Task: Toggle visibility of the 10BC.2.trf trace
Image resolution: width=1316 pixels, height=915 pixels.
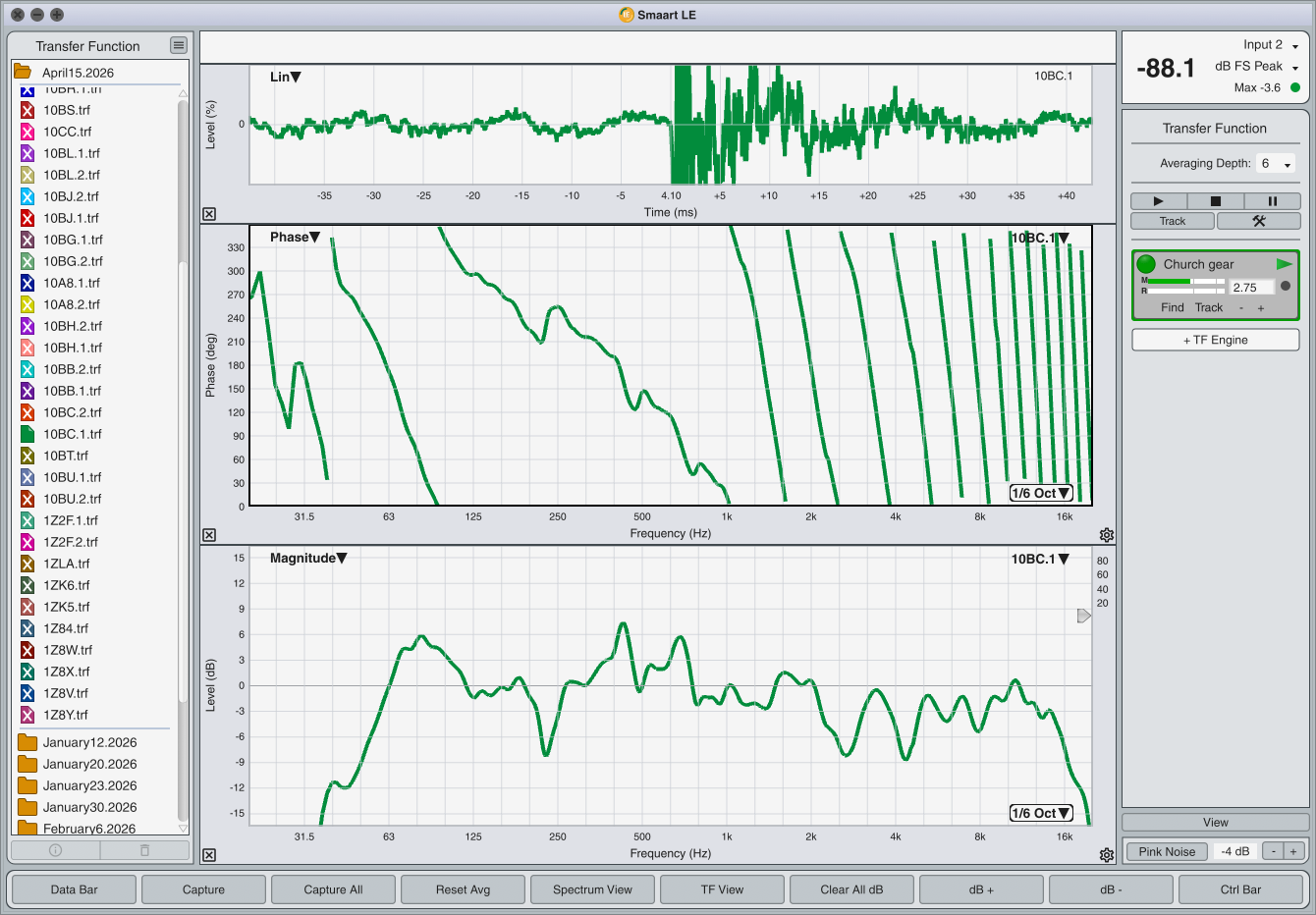Action: pyautogui.click(x=27, y=412)
